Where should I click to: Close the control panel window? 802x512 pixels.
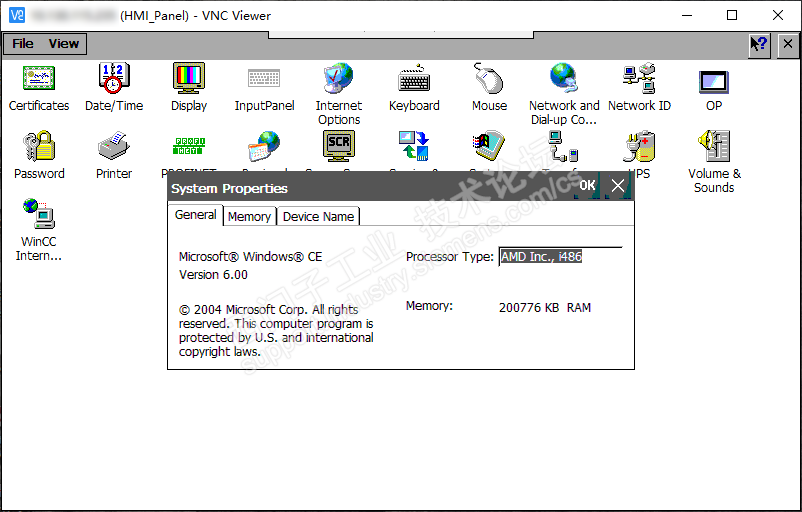pos(788,45)
